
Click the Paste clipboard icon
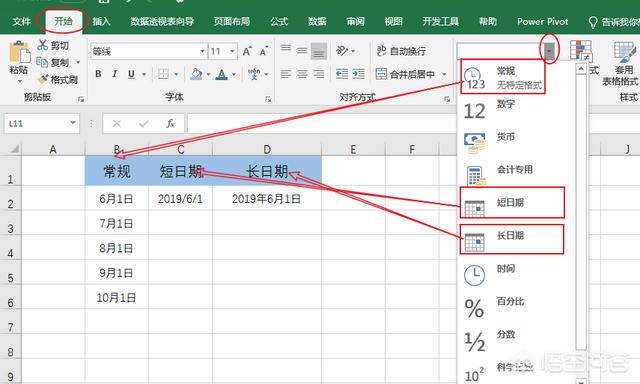pos(19,52)
